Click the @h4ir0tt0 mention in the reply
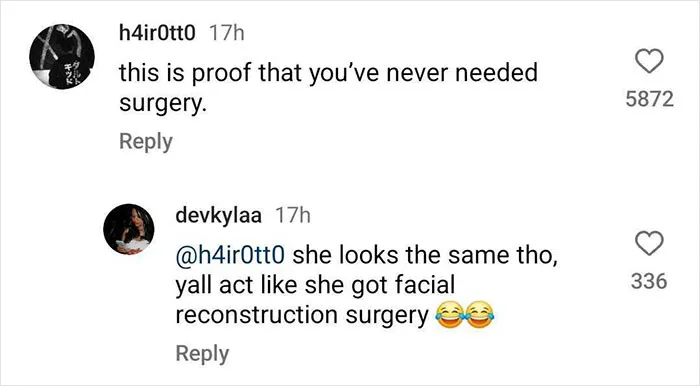This screenshot has height=386, width=700. (230, 255)
